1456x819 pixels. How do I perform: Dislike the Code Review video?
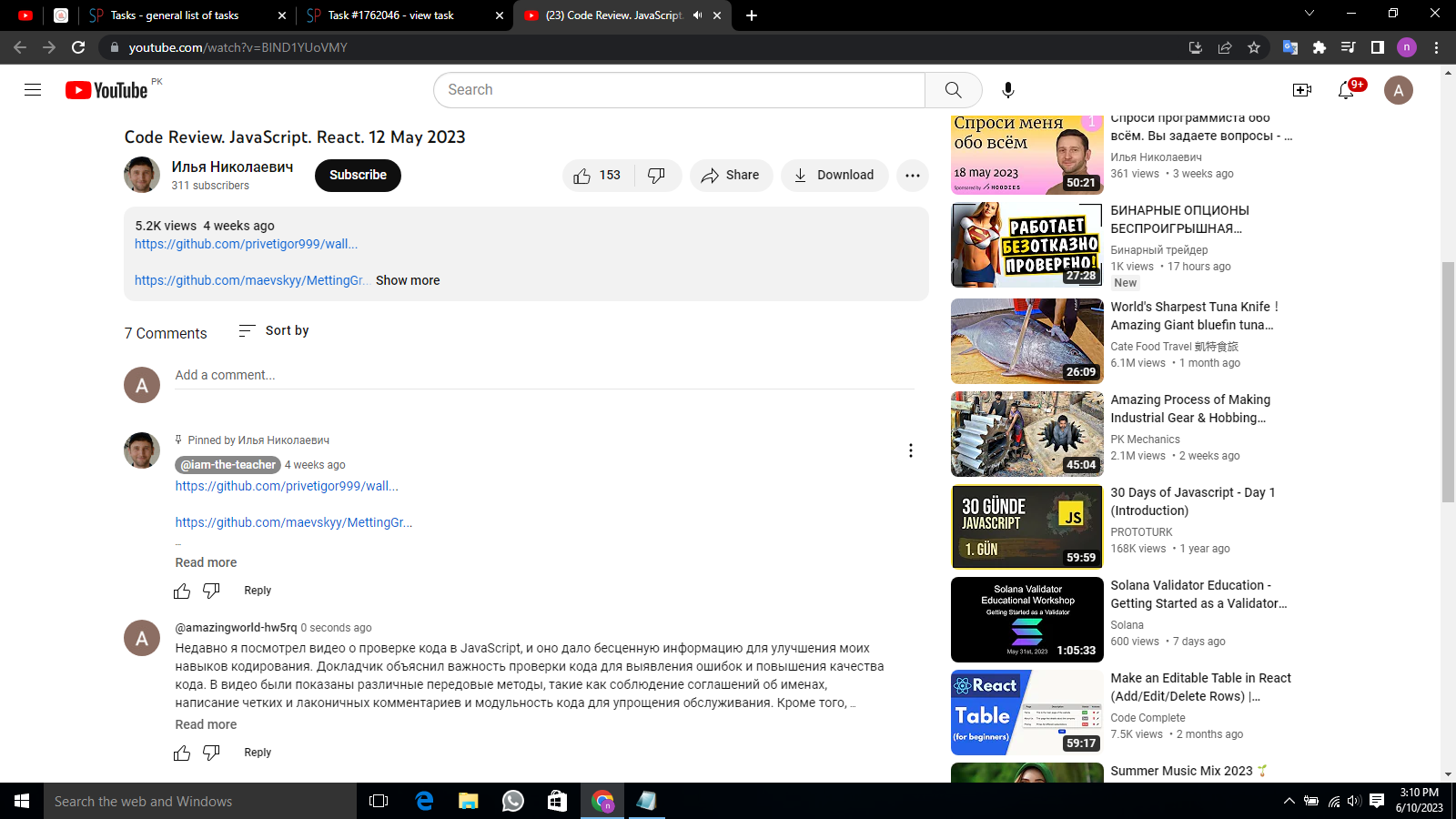pyautogui.click(x=657, y=176)
